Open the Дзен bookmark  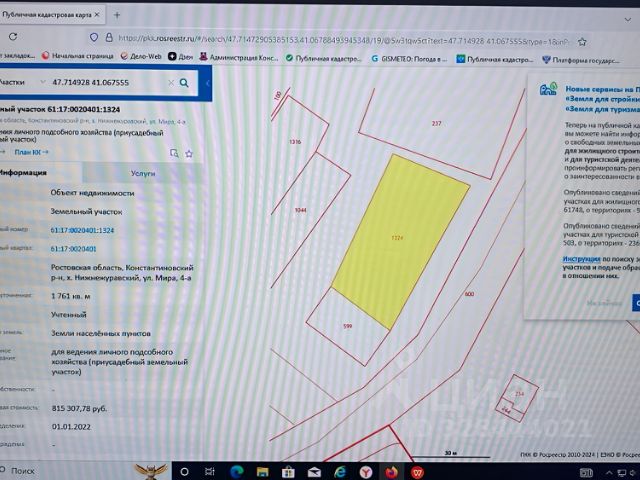[x=180, y=57]
